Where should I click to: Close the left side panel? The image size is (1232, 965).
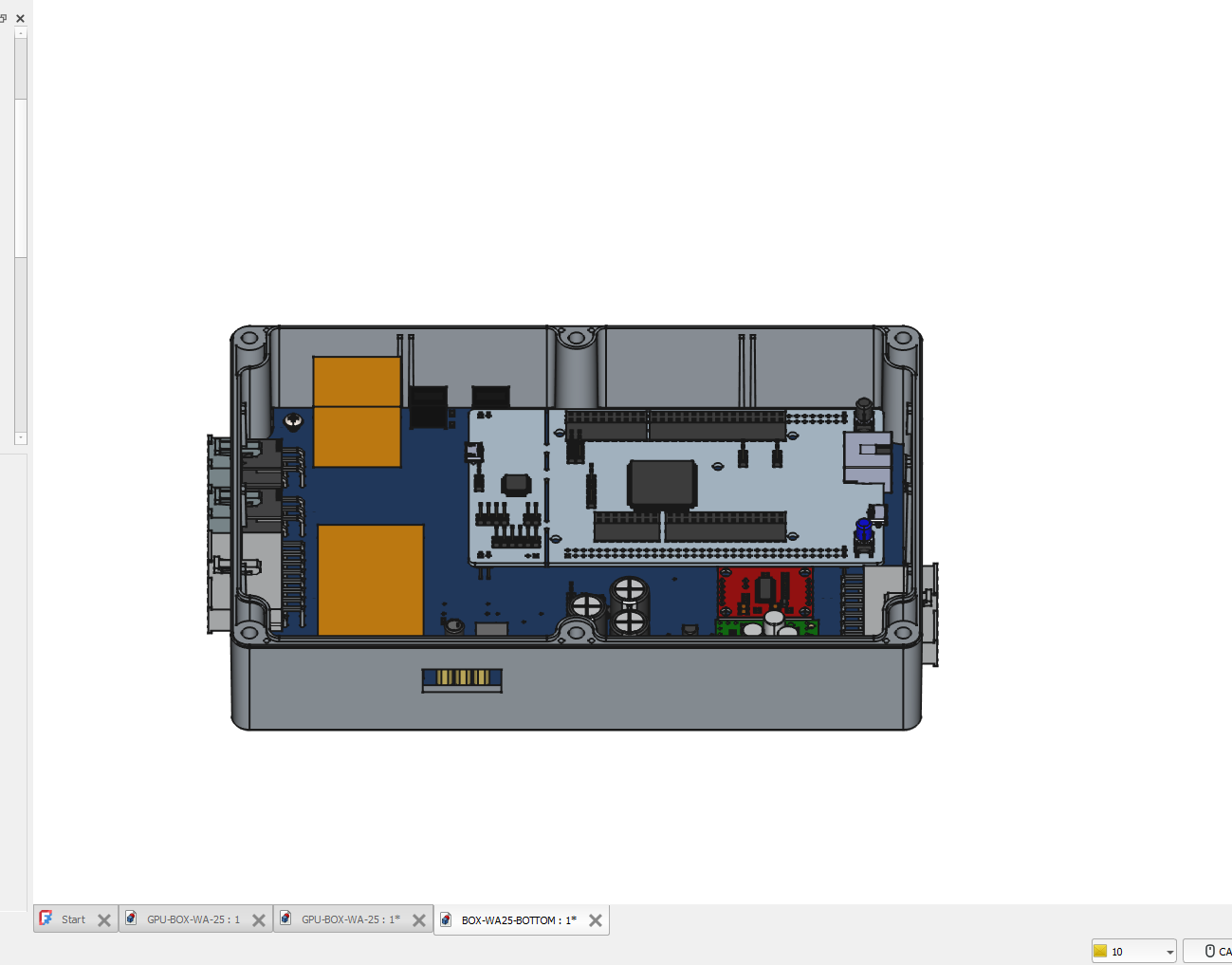click(21, 18)
